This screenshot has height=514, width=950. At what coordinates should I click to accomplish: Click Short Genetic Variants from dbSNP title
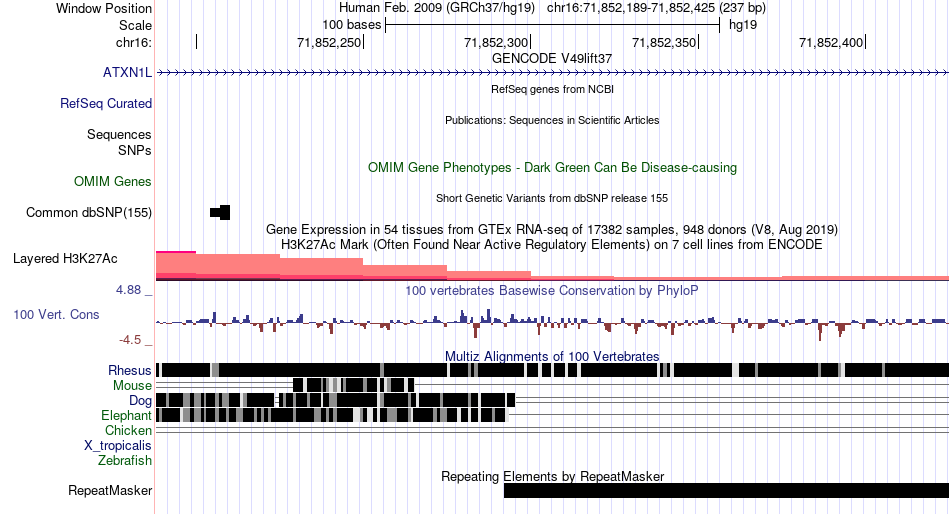pos(552,198)
